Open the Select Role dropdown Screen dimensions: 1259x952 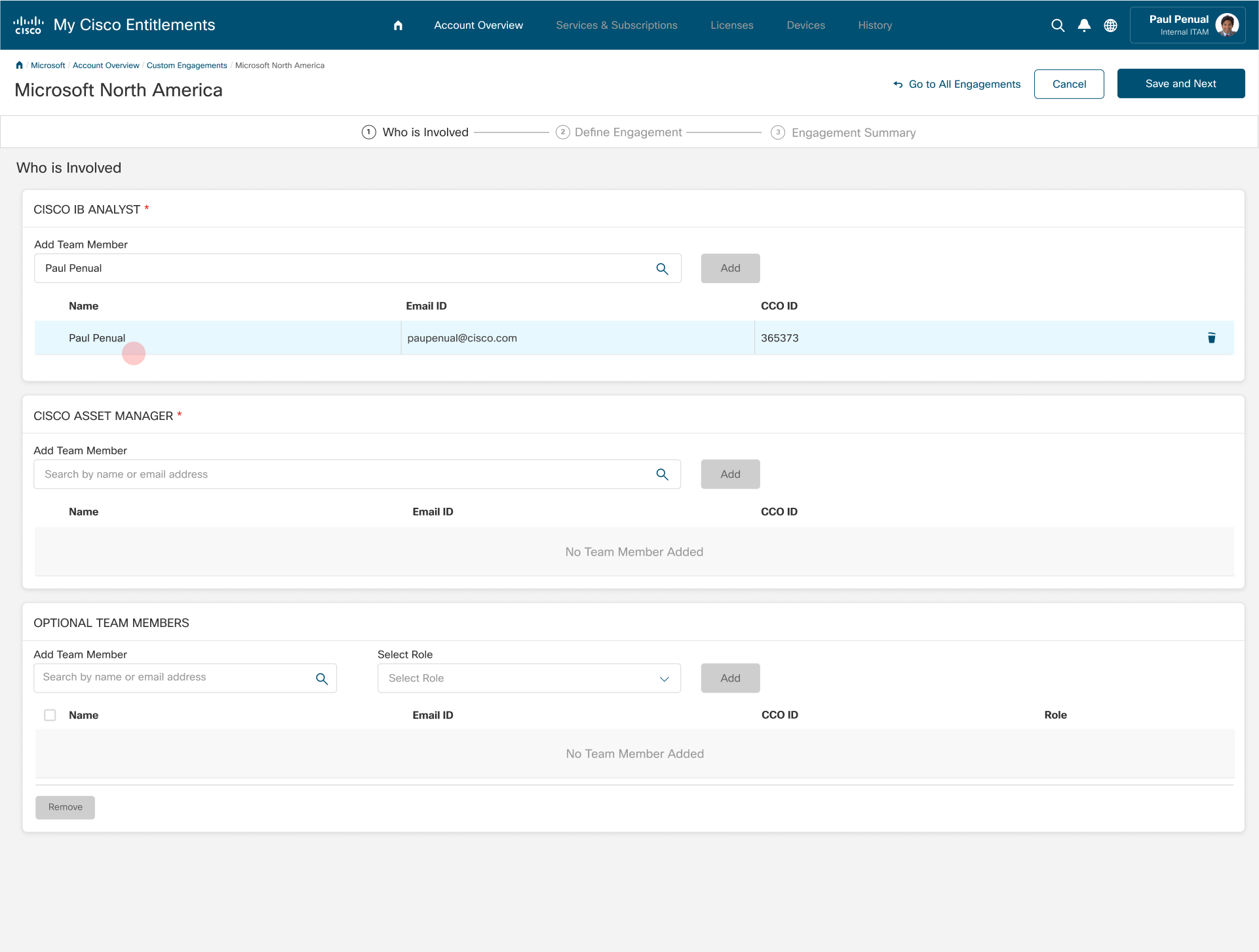529,678
